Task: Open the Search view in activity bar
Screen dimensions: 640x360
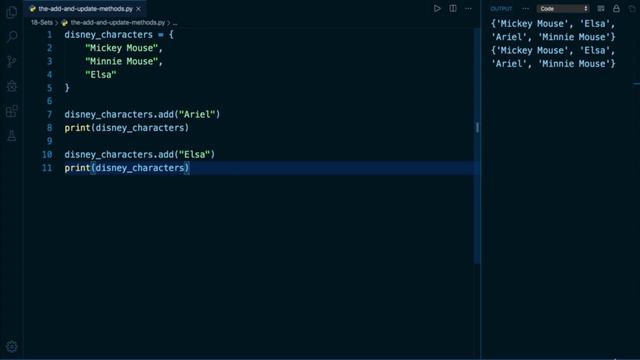Action: coord(12,37)
